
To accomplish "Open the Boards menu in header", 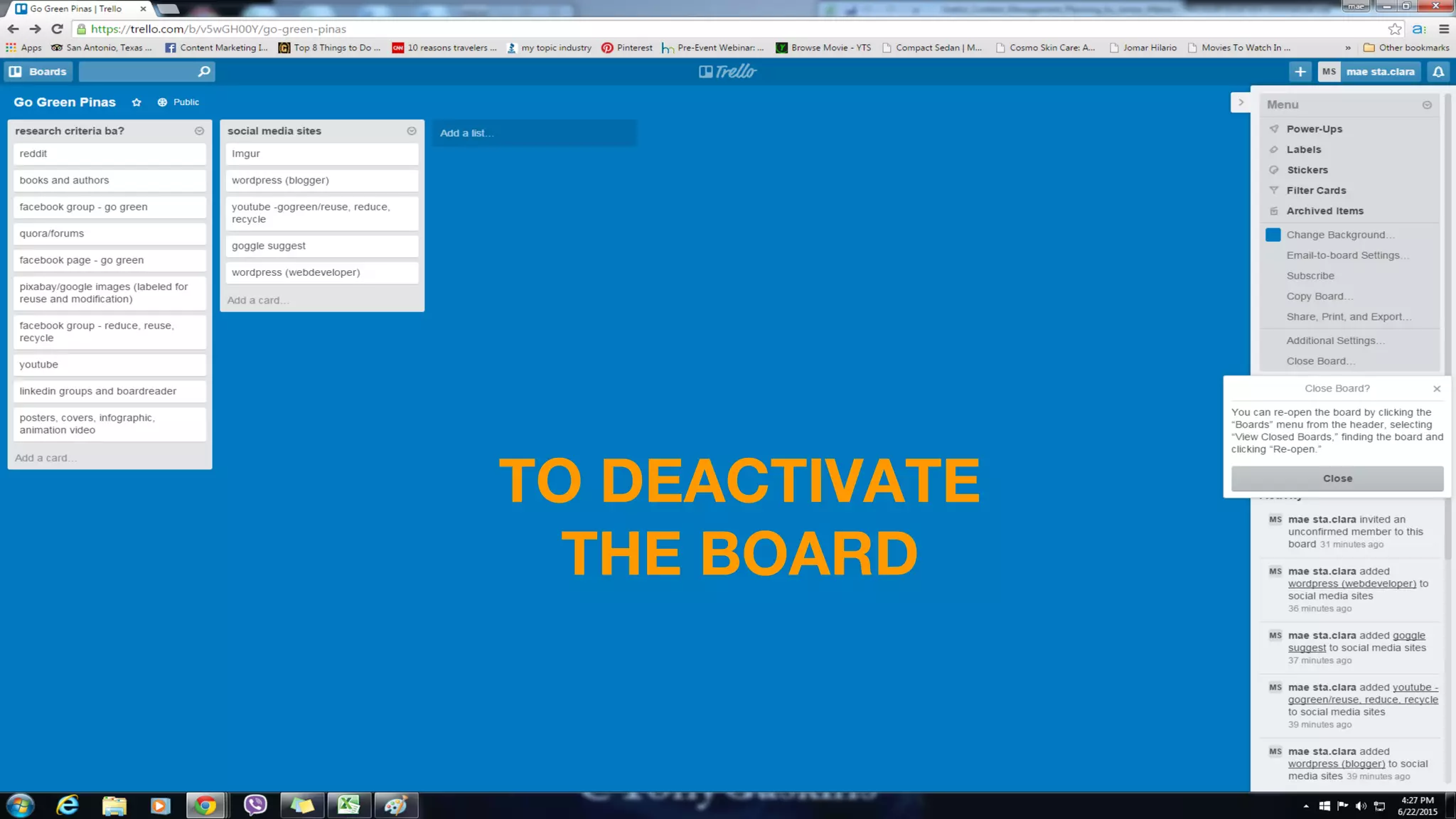I will (x=38, y=72).
